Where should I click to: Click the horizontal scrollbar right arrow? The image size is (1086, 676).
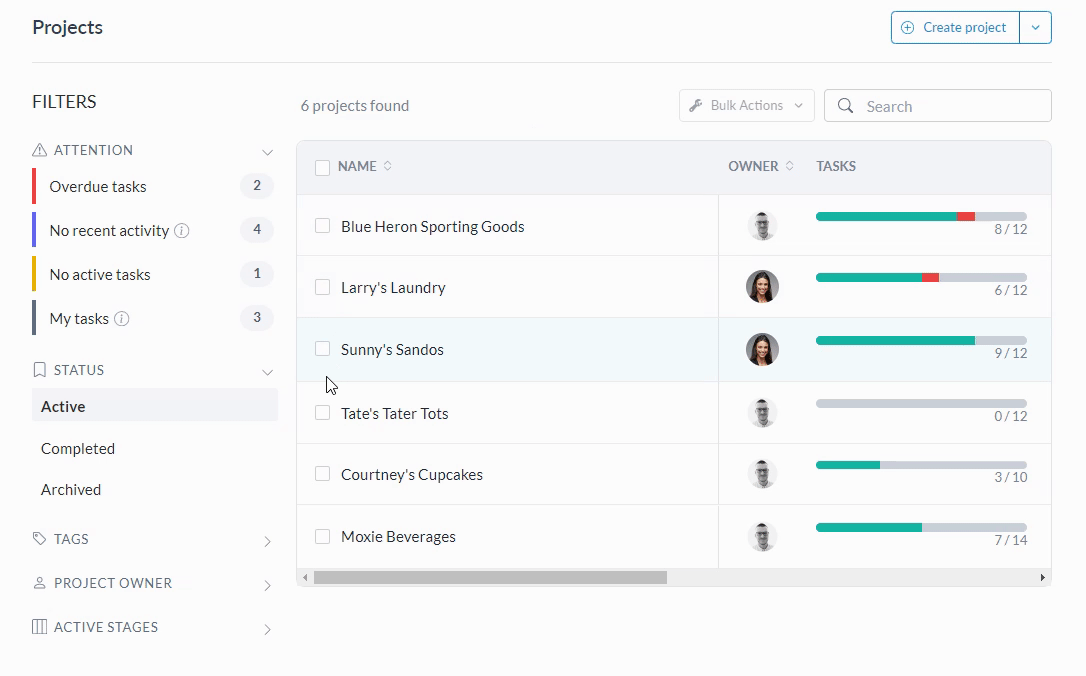pyautogui.click(x=1042, y=578)
